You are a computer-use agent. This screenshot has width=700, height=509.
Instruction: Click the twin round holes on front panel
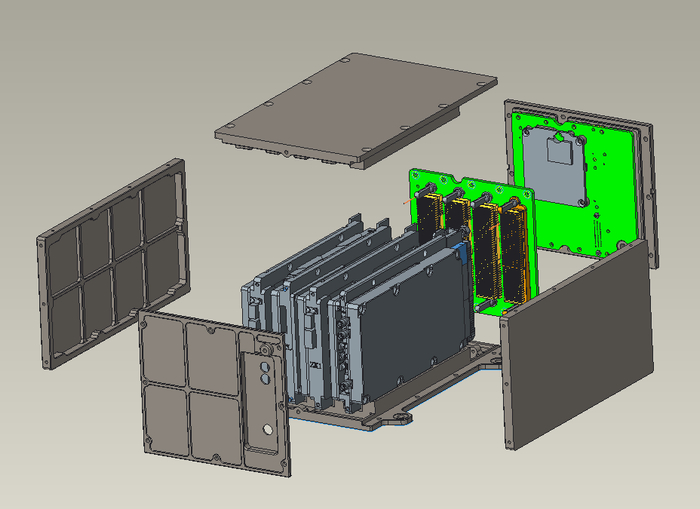pyautogui.click(x=265, y=373)
